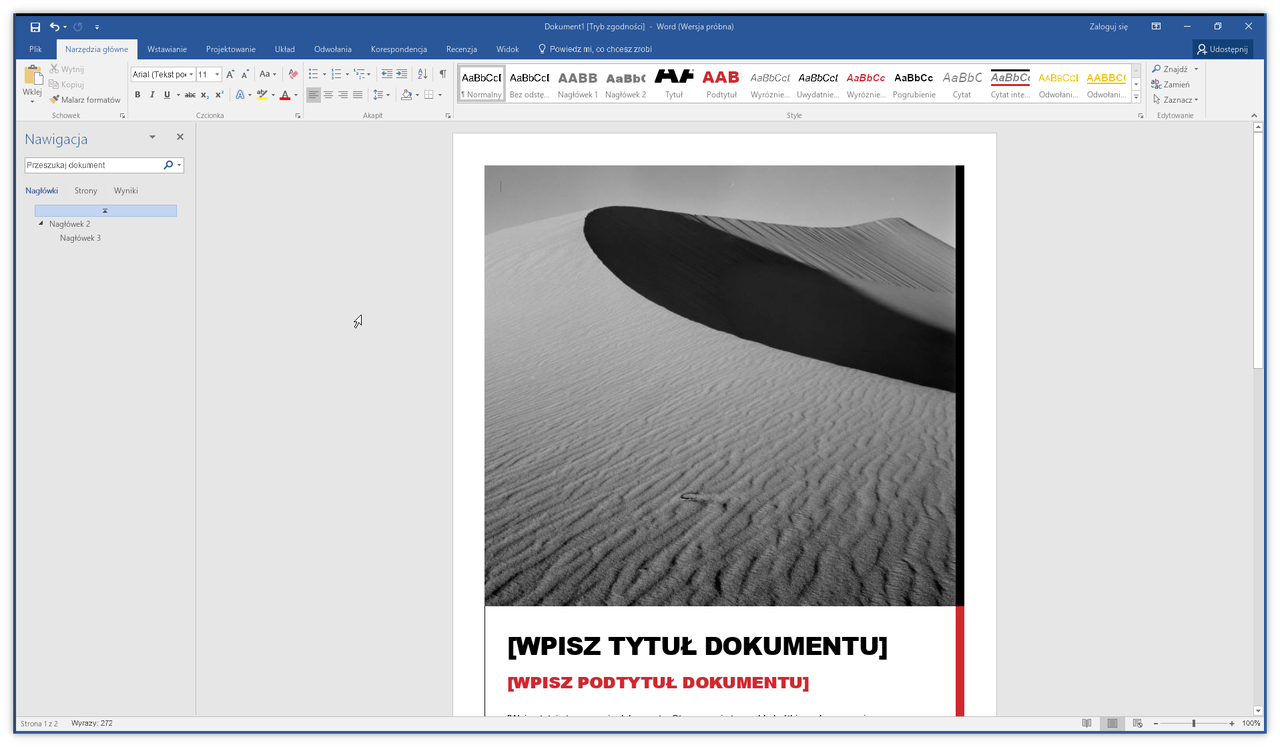Toggle bold formatting
Image resolution: width=1280 pixels, height=747 pixels.
click(x=138, y=95)
